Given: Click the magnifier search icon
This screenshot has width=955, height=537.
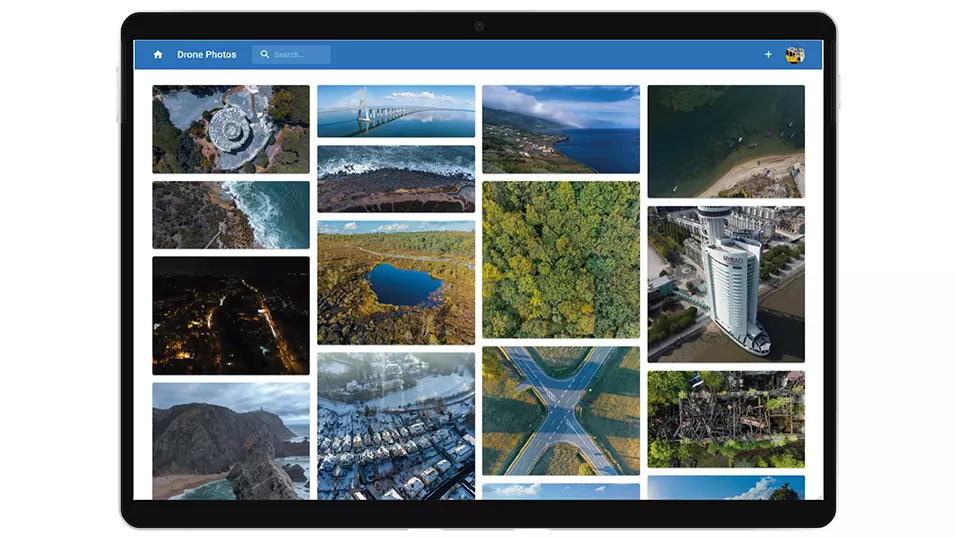Looking at the screenshot, I should (x=265, y=55).
